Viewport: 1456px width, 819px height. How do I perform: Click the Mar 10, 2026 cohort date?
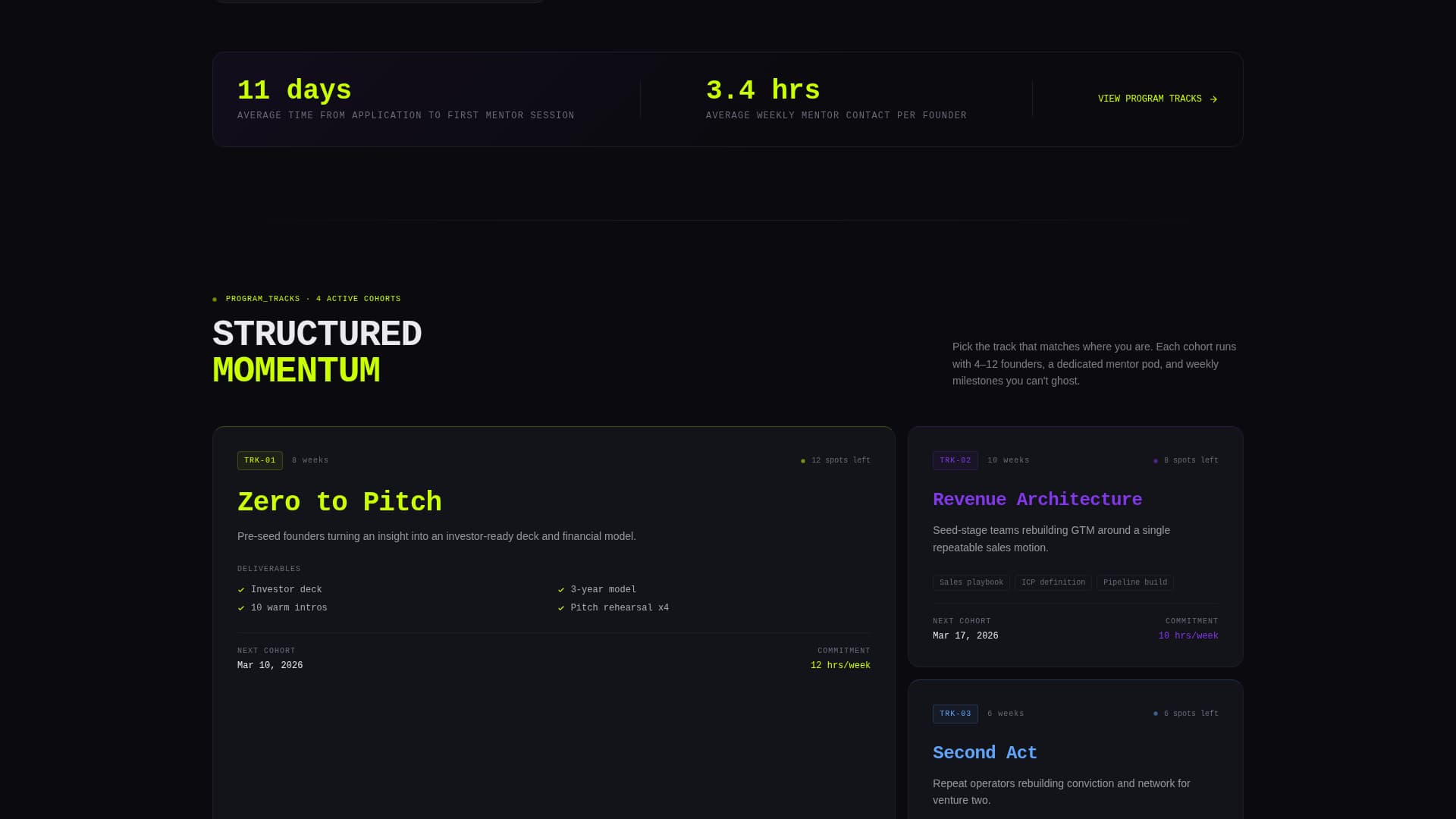(269, 665)
